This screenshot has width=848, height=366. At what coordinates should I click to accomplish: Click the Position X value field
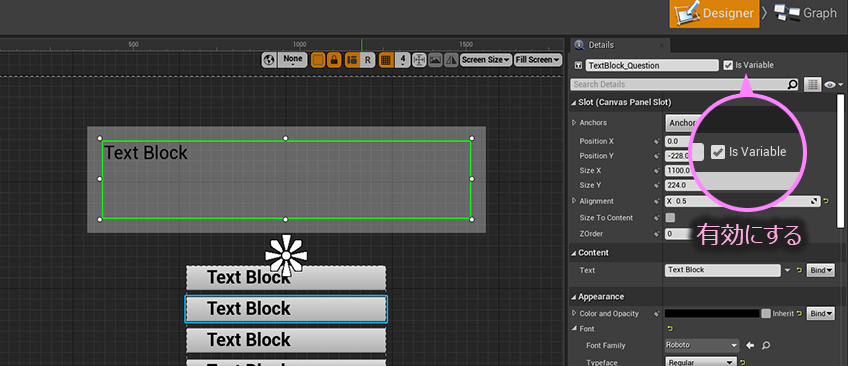(678, 142)
